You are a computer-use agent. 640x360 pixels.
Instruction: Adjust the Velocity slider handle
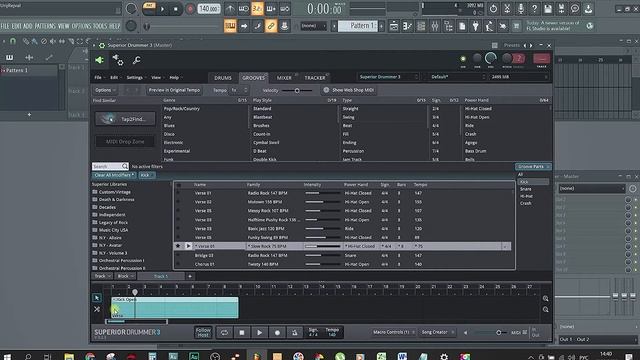tap(297, 90)
